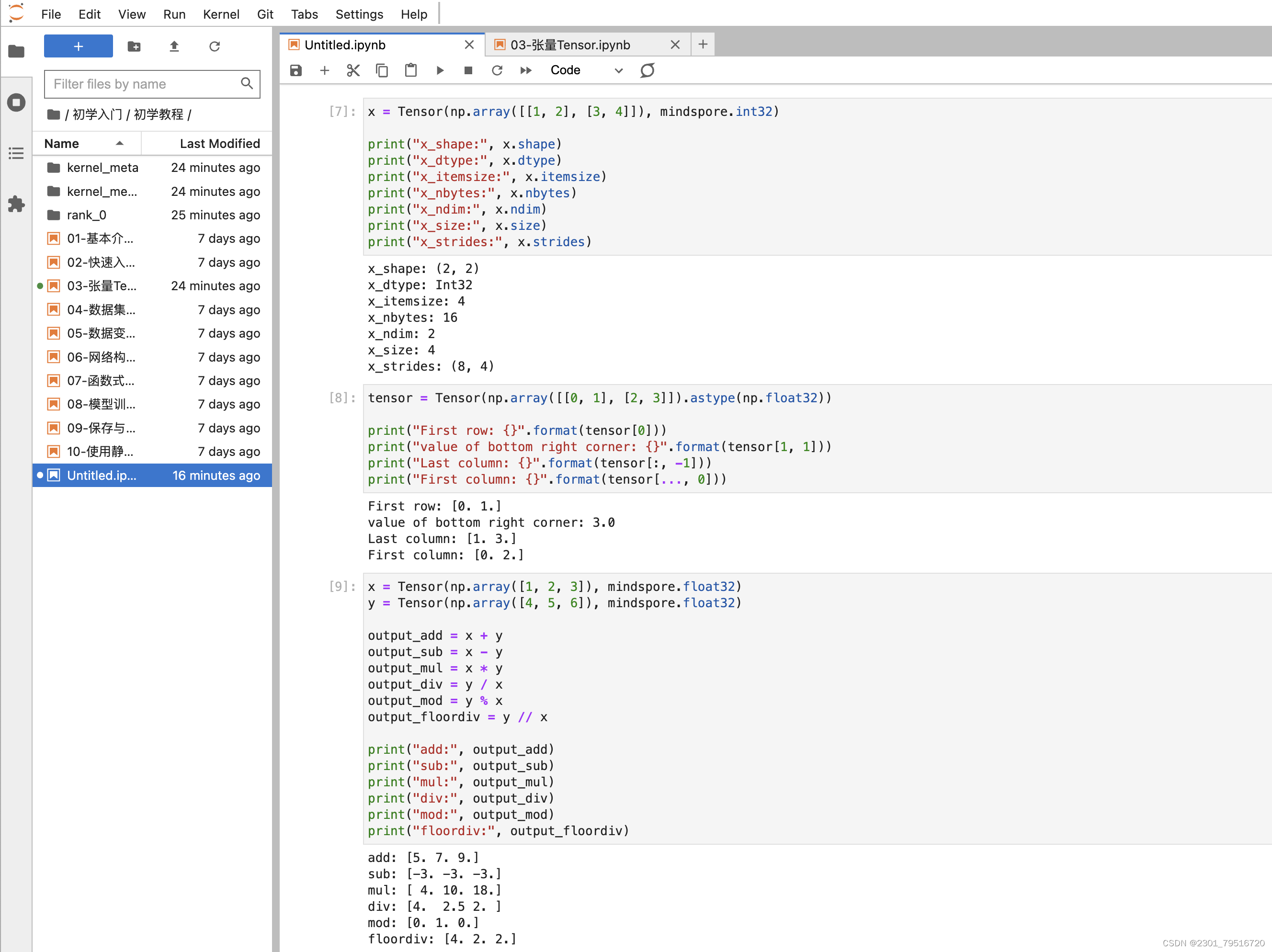
Task: Sort files by Name column header
Action: 61,143
